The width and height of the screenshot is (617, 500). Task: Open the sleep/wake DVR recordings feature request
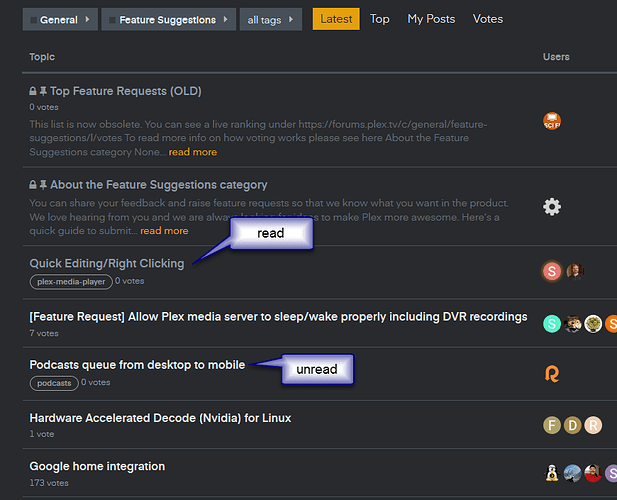click(x=278, y=317)
